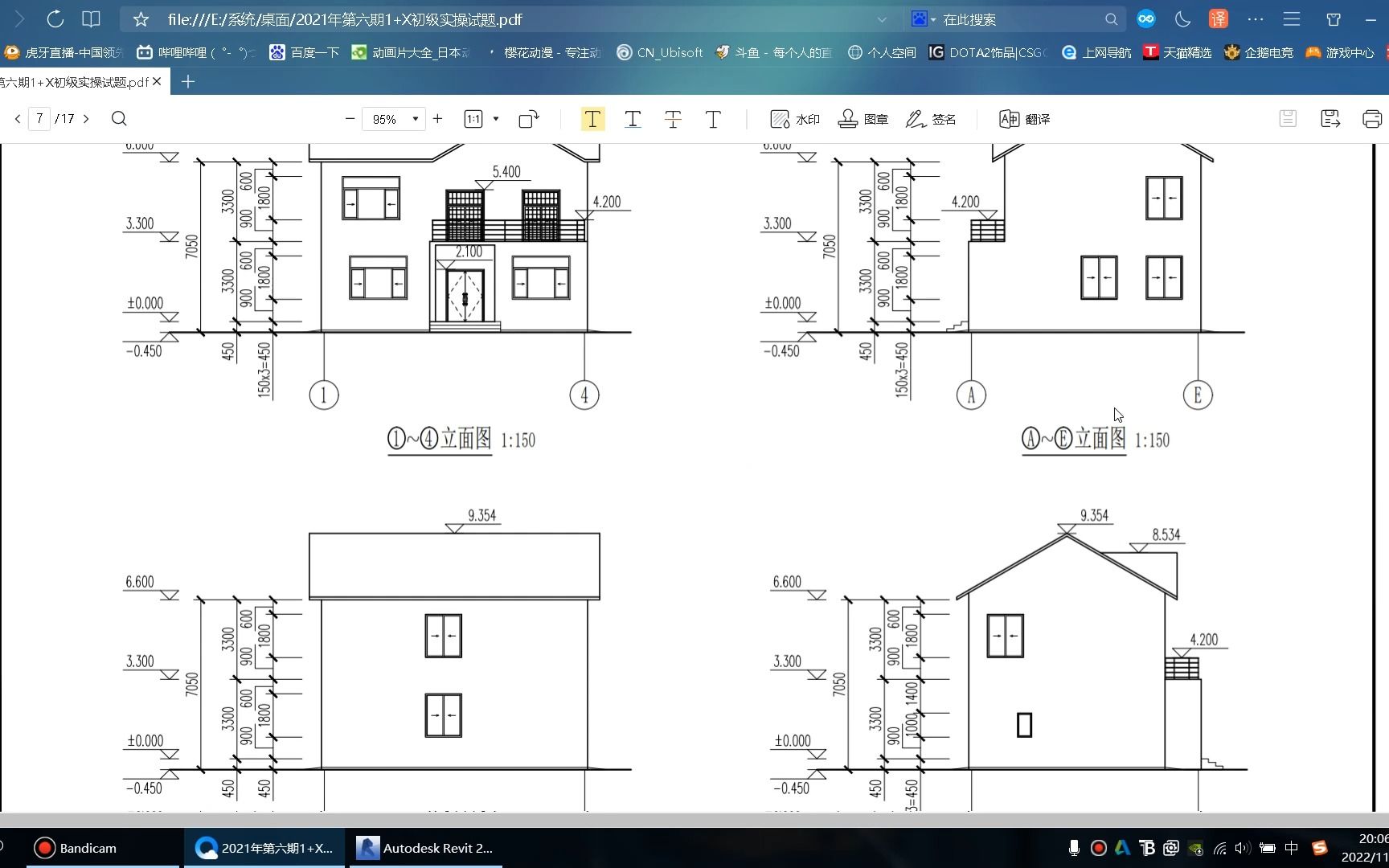Open the address bar suggestions chevron
The image size is (1389, 868).
pyautogui.click(x=882, y=19)
